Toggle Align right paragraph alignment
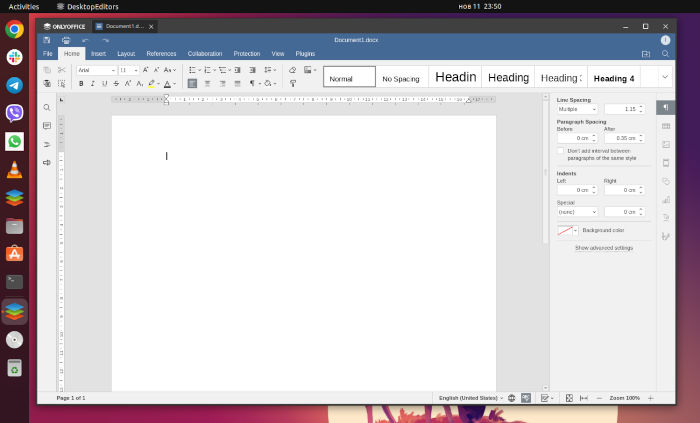The image size is (700, 423). point(222,83)
